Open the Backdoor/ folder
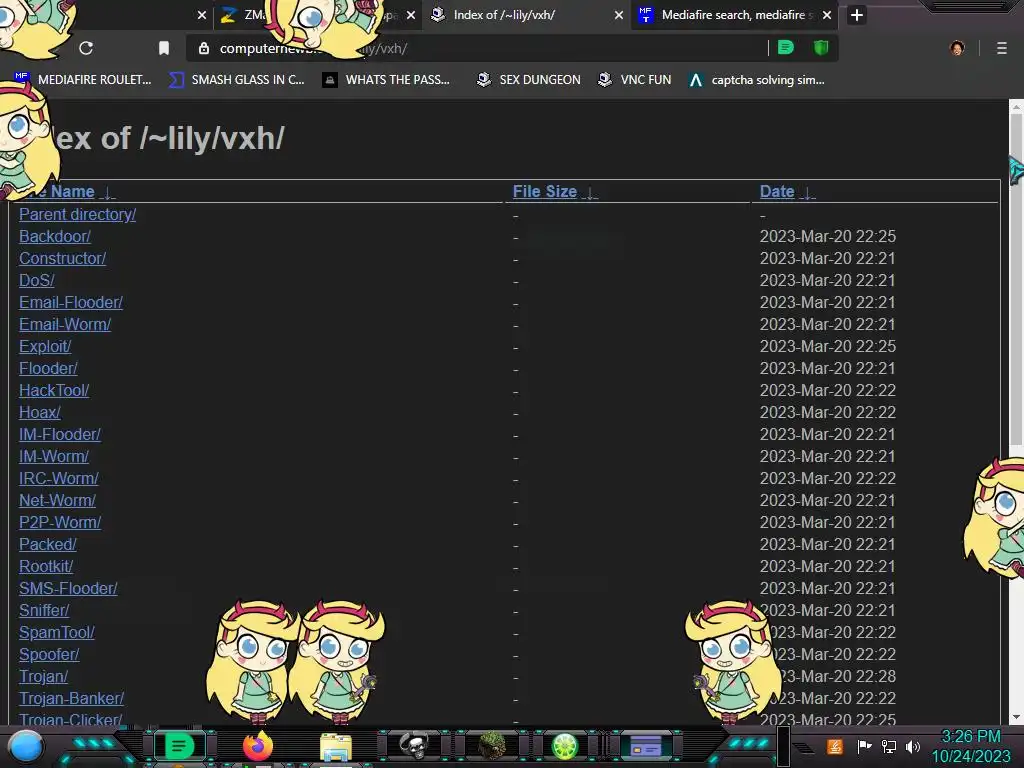The width and height of the screenshot is (1024, 768). (x=55, y=236)
